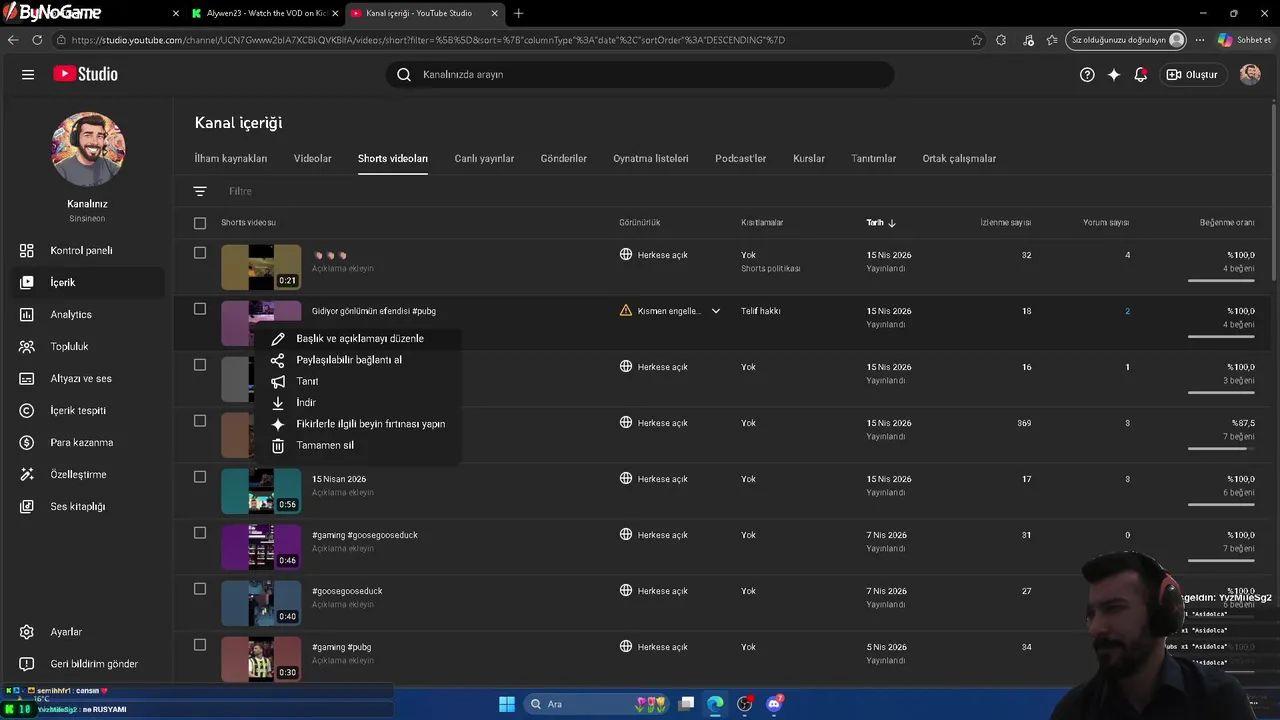Screen dimensions: 1280x720
Task: Open Analytics in the sidebar
Action: [x=87, y=314]
